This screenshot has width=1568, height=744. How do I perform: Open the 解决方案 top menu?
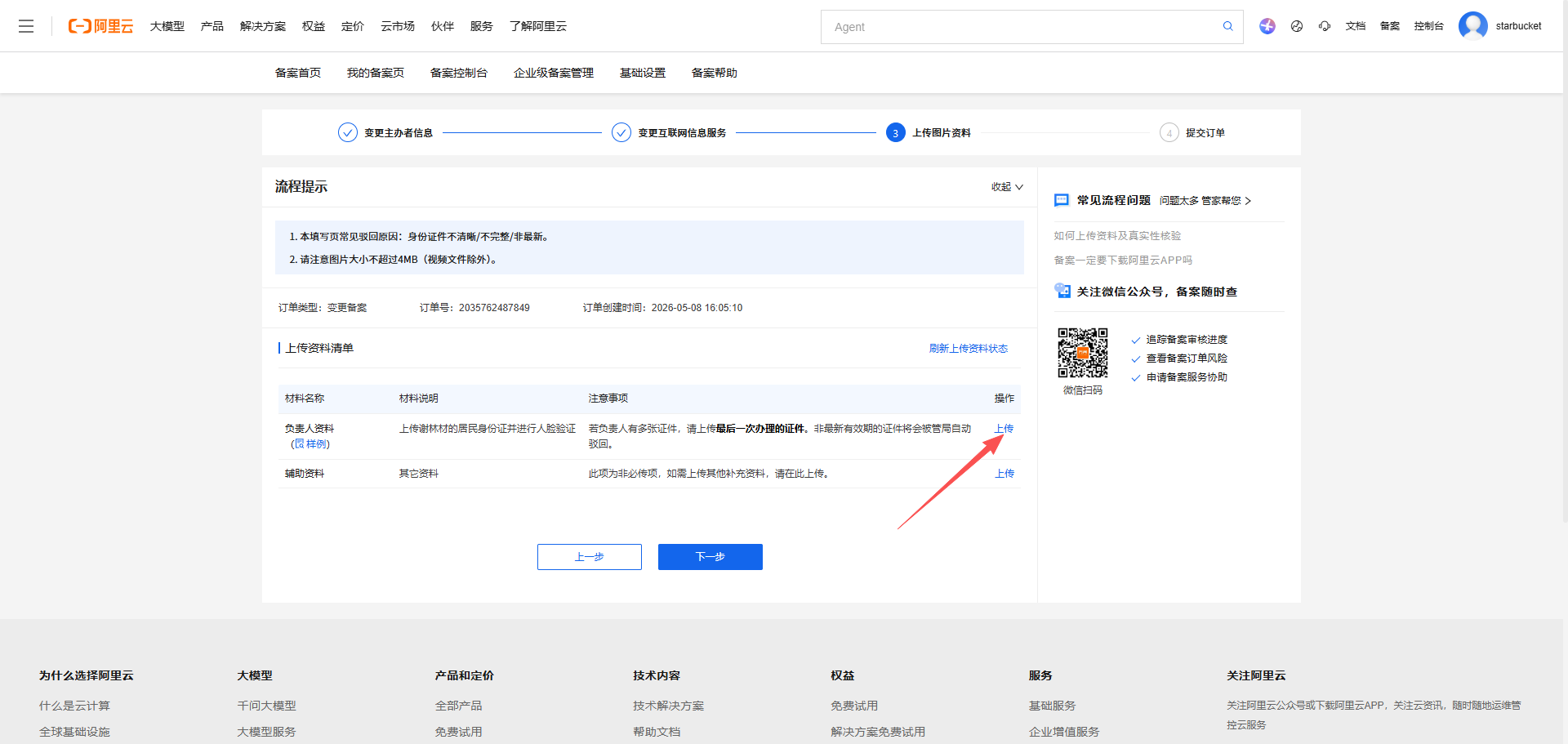click(x=263, y=26)
